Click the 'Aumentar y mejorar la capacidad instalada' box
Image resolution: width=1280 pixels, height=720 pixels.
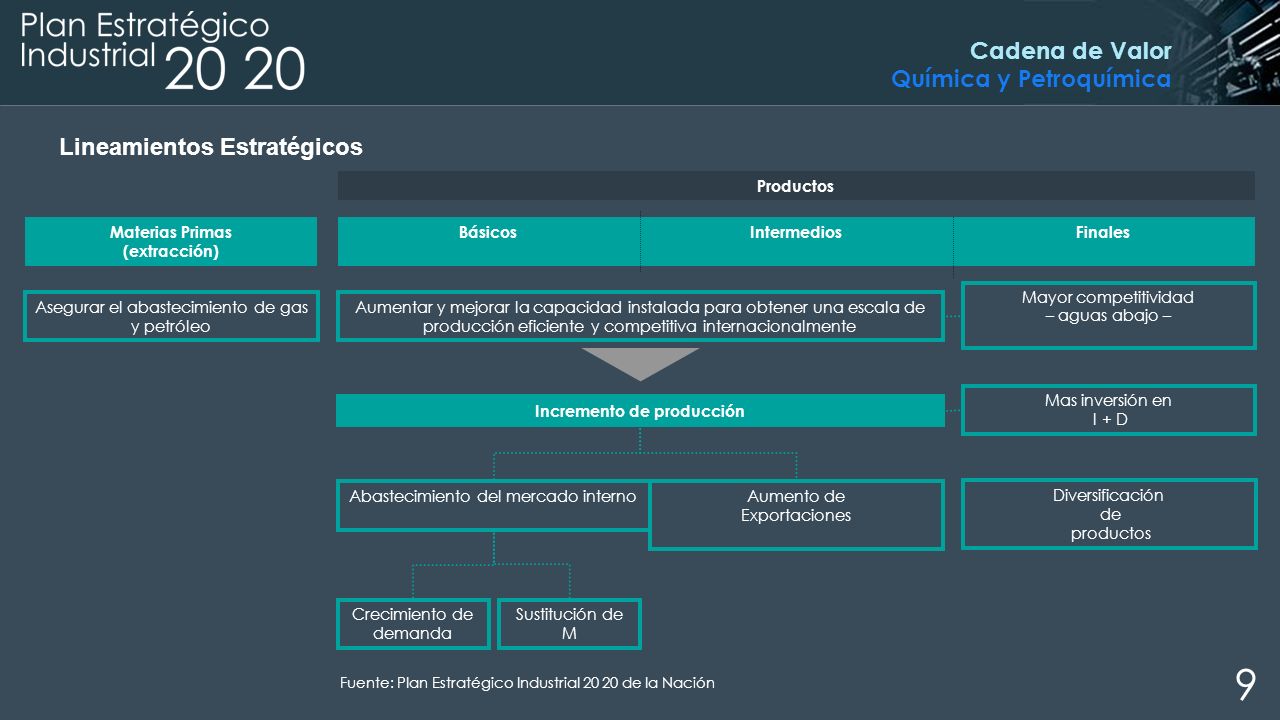point(640,316)
